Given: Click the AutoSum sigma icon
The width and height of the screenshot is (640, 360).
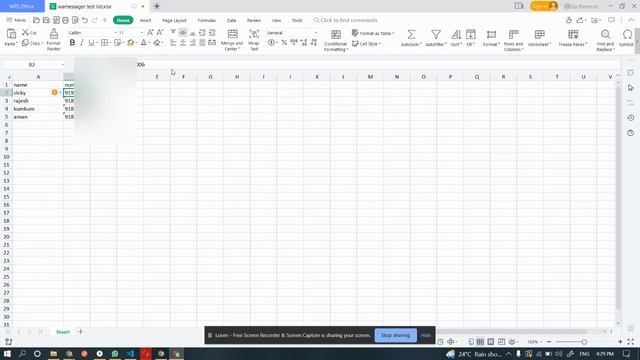Looking at the screenshot, I should pyautogui.click(x=411, y=34).
